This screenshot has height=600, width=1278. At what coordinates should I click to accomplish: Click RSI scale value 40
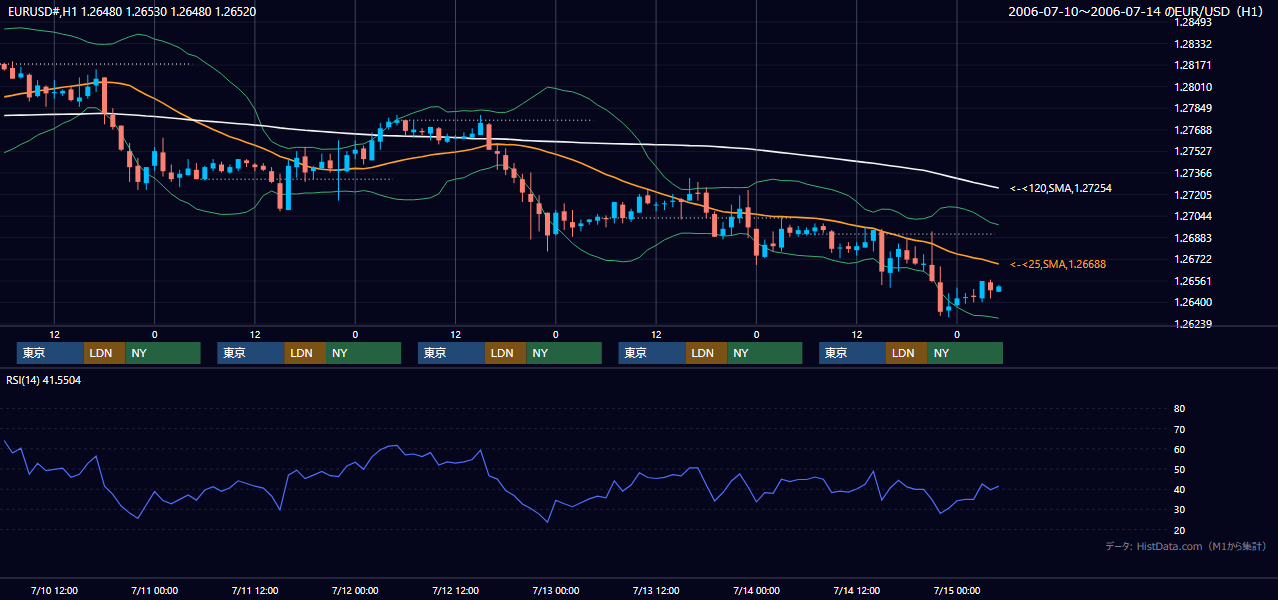1179,489
